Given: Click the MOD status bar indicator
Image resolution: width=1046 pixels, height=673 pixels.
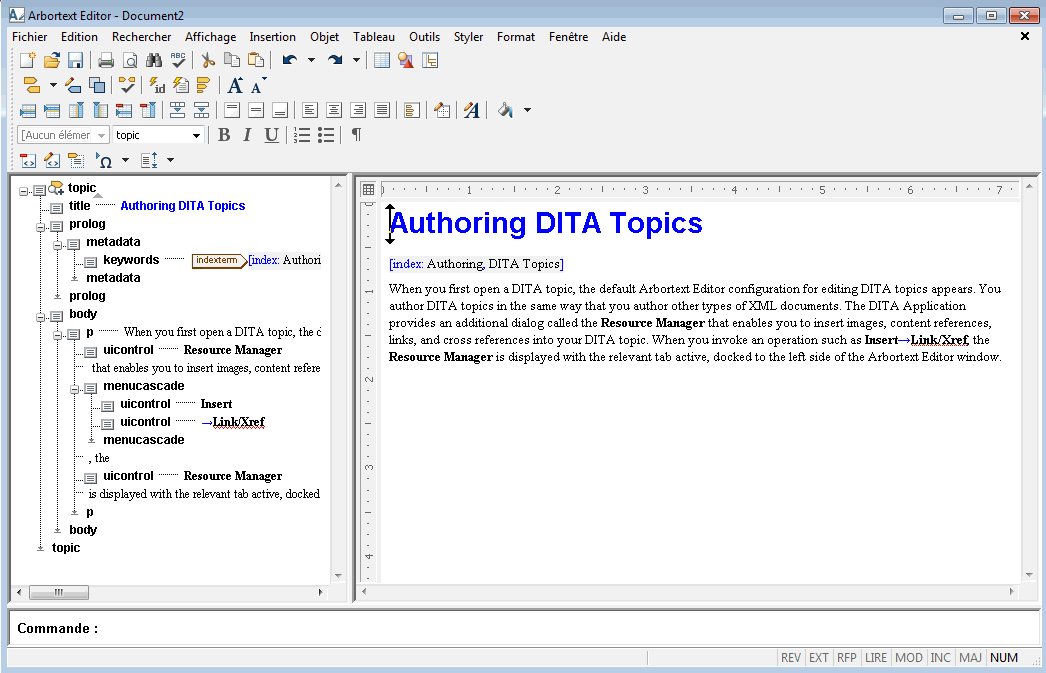Looking at the screenshot, I should [x=909, y=658].
